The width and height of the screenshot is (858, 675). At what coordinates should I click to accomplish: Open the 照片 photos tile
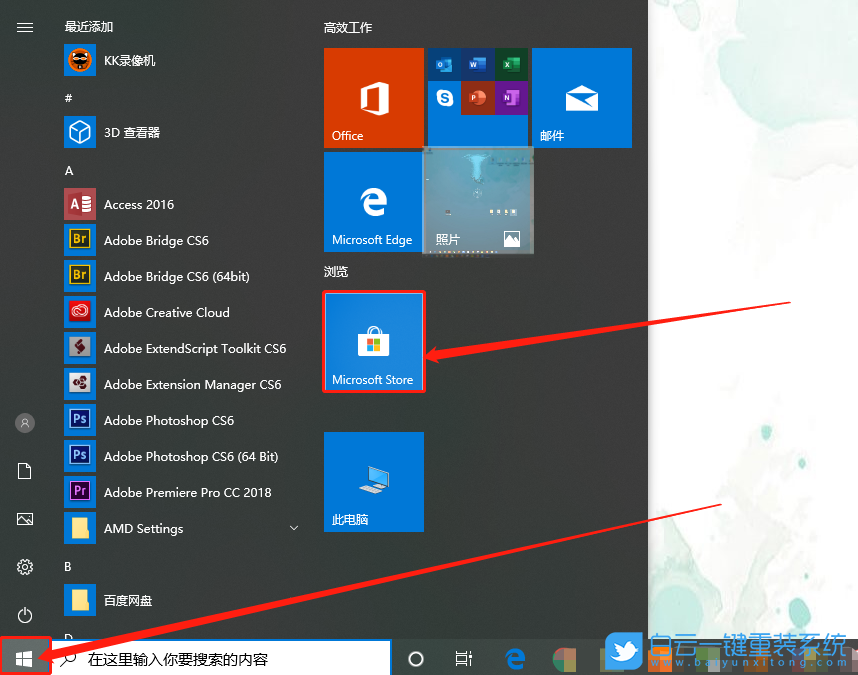click(x=478, y=201)
